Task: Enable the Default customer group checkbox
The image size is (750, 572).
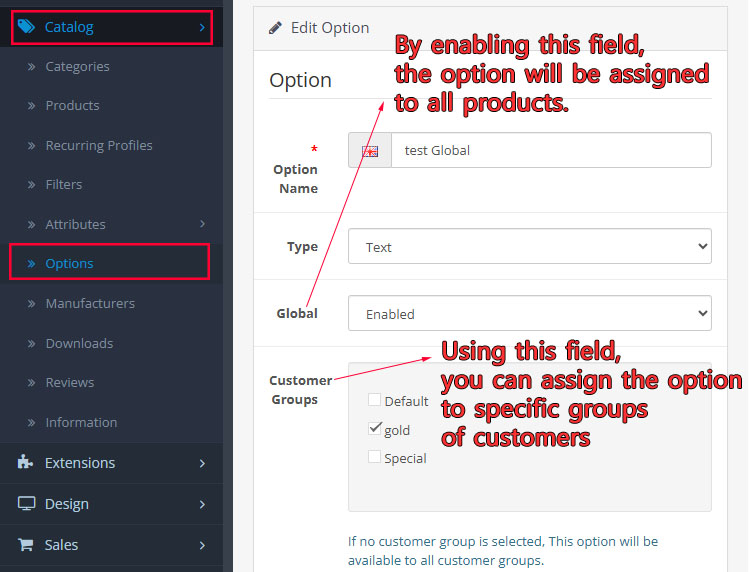Action: pos(375,400)
